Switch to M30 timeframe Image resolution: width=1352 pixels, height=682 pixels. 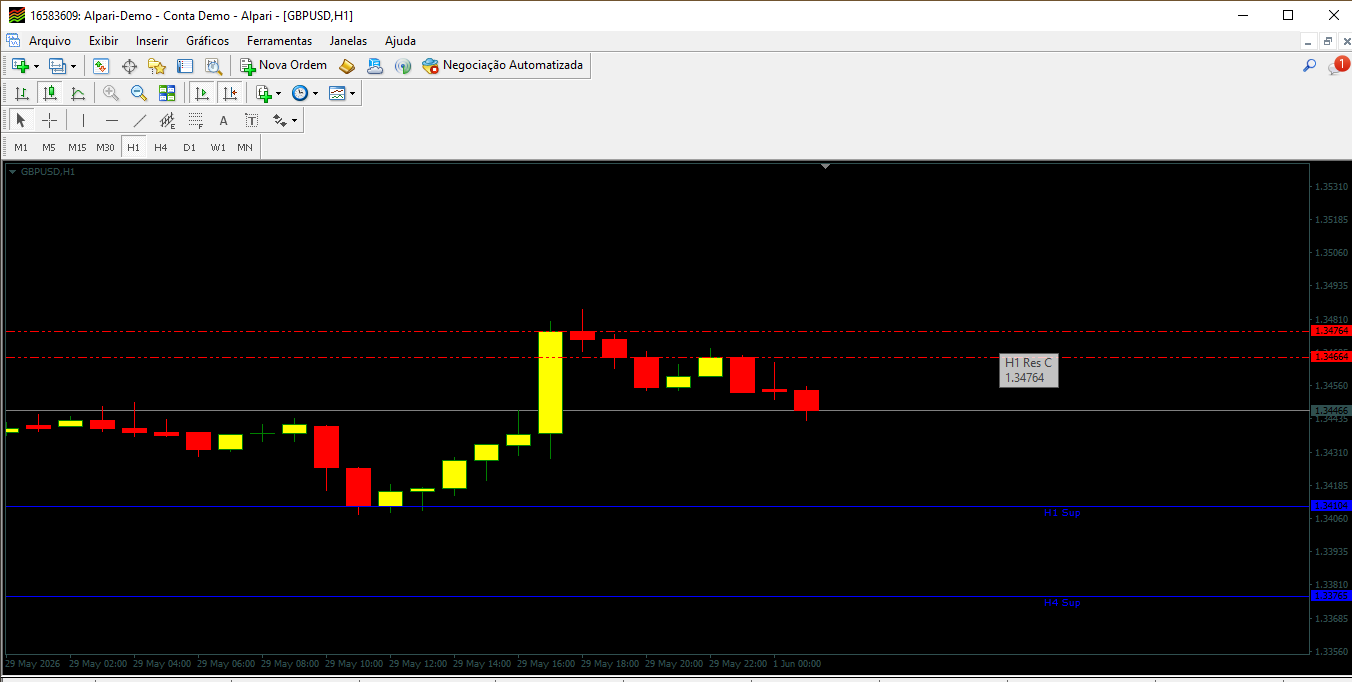point(105,147)
